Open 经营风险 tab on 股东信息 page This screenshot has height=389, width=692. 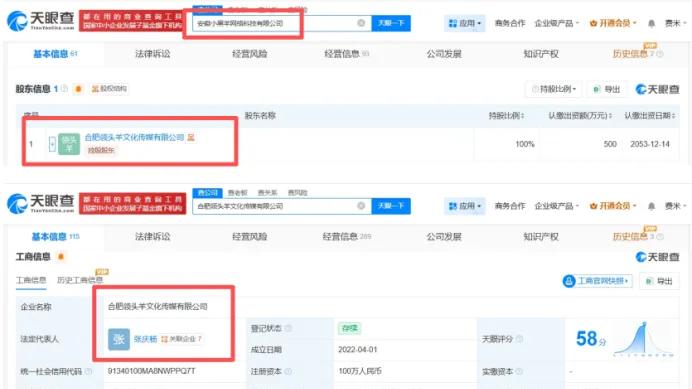coord(249,54)
